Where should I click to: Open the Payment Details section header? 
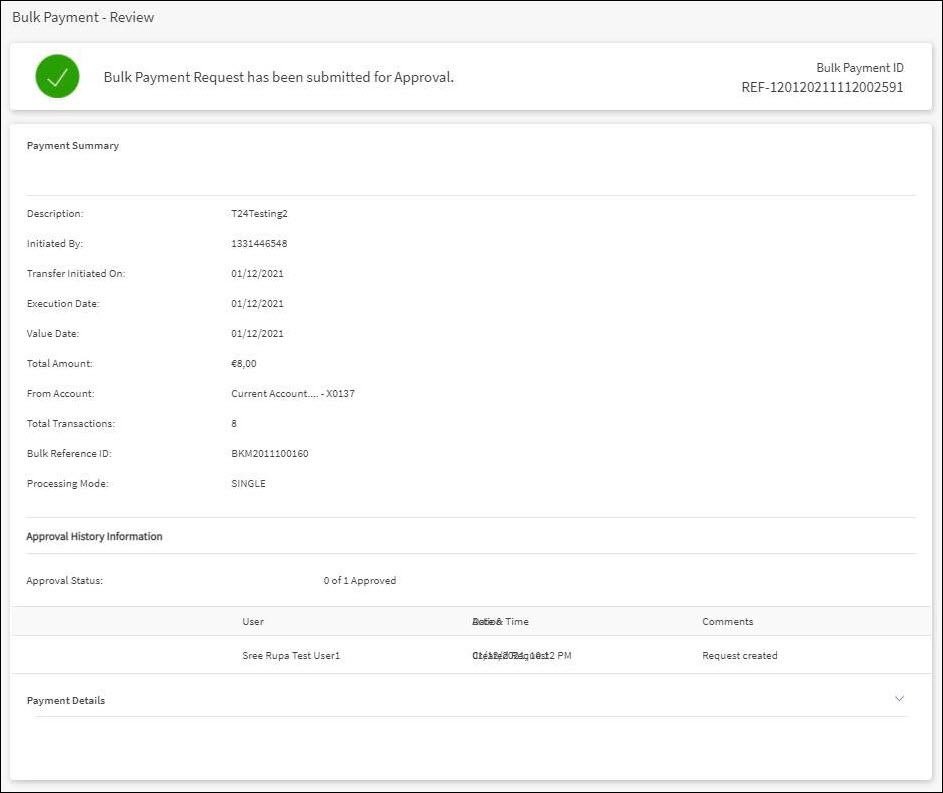pyautogui.click(x=66, y=700)
